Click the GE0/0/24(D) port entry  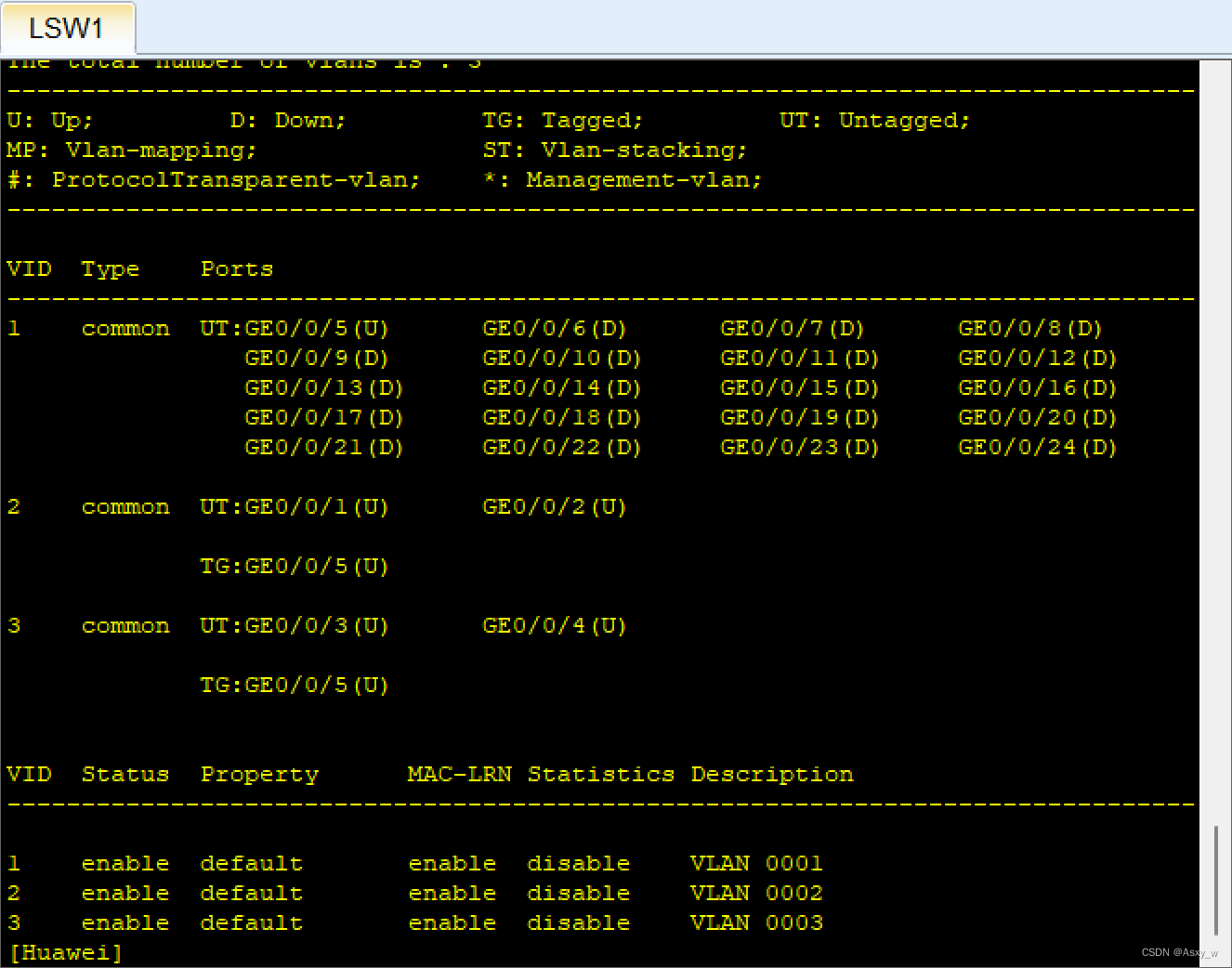[x=1037, y=447]
